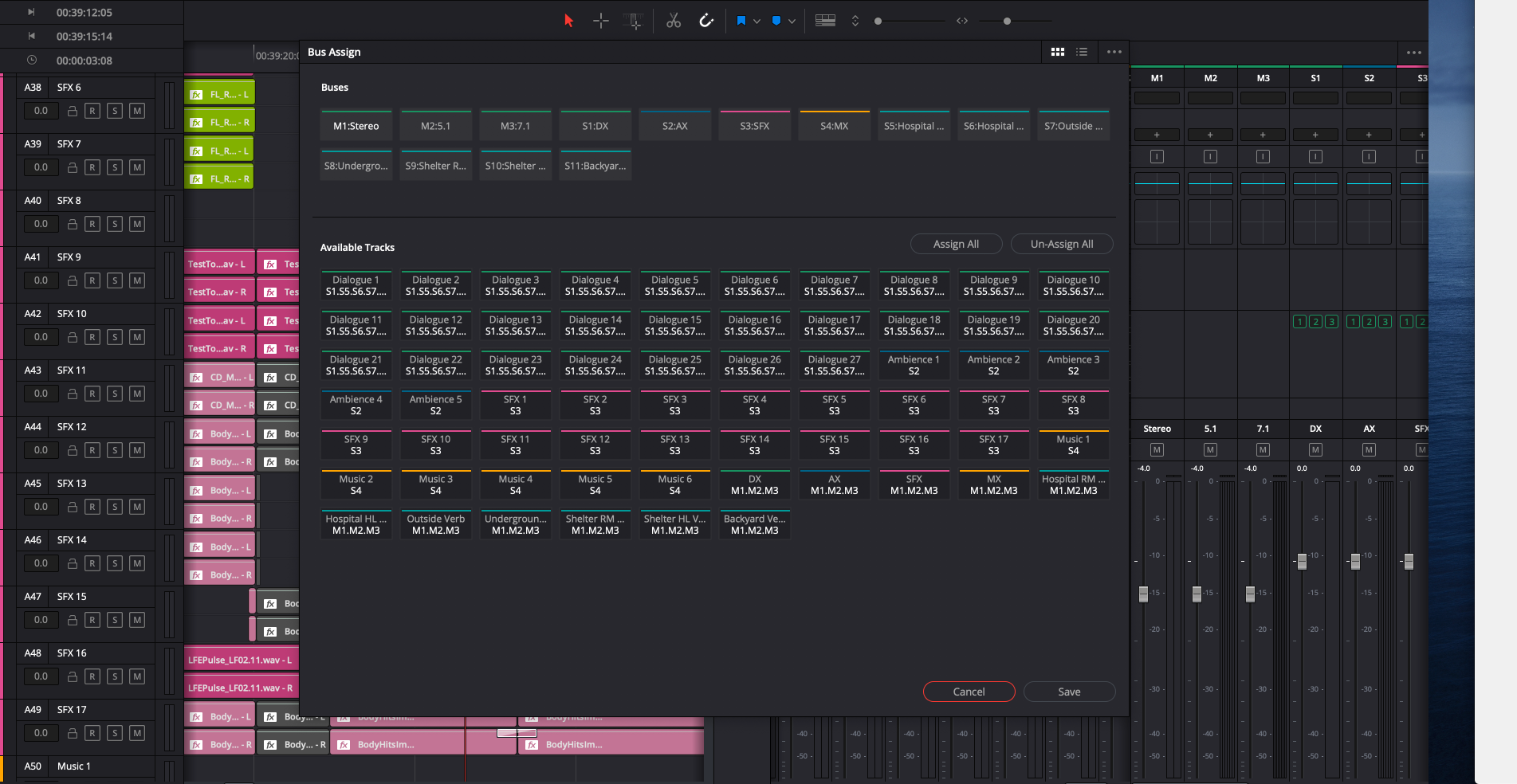The width and height of the screenshot is (1517, 784).
Task: Click the horizontal zoom arrows icon
Action: click(x=962, y=21)
